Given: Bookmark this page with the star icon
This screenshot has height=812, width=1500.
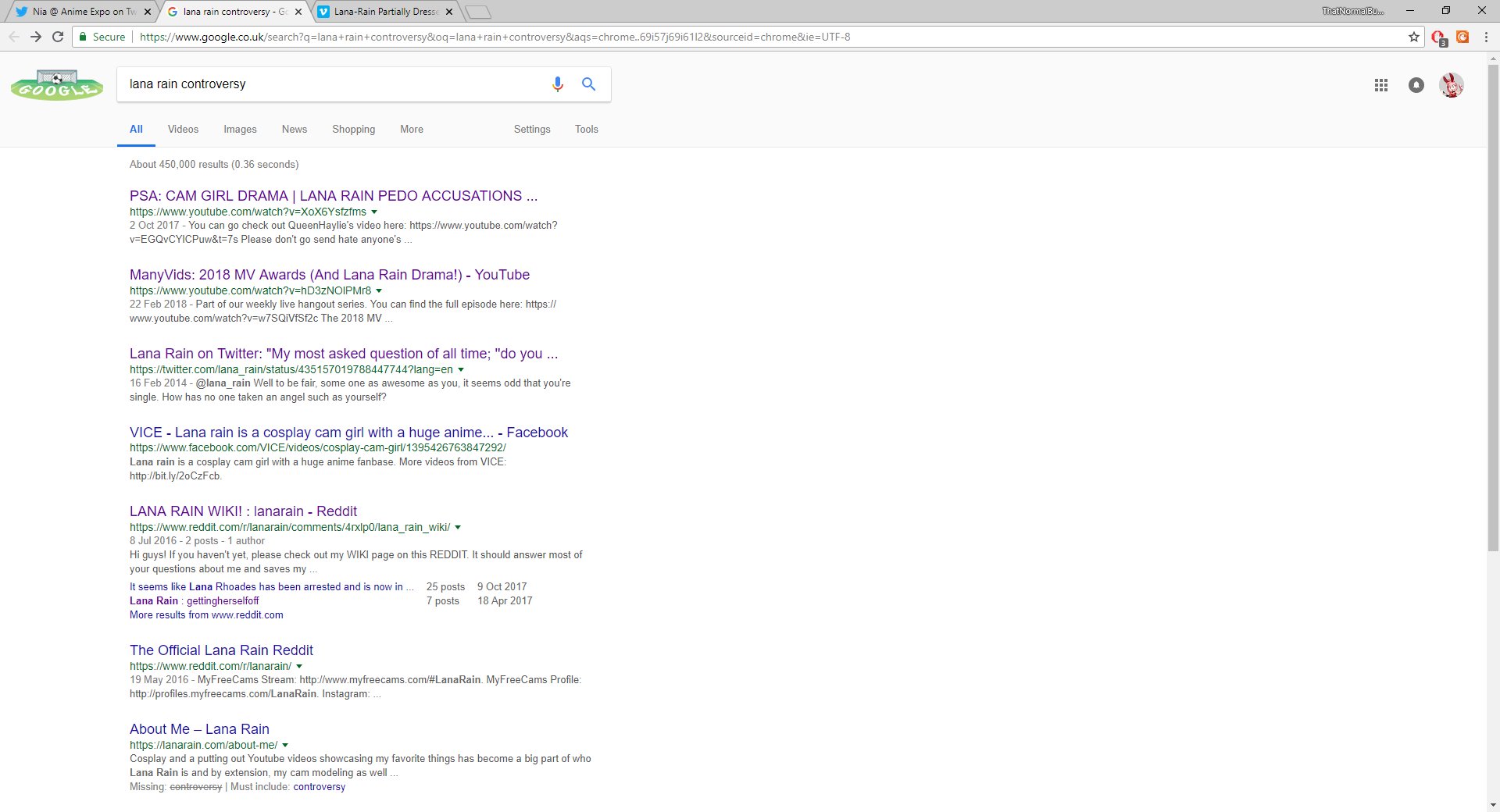Looking at the screenshot, I should click(x=1414, y=37).
